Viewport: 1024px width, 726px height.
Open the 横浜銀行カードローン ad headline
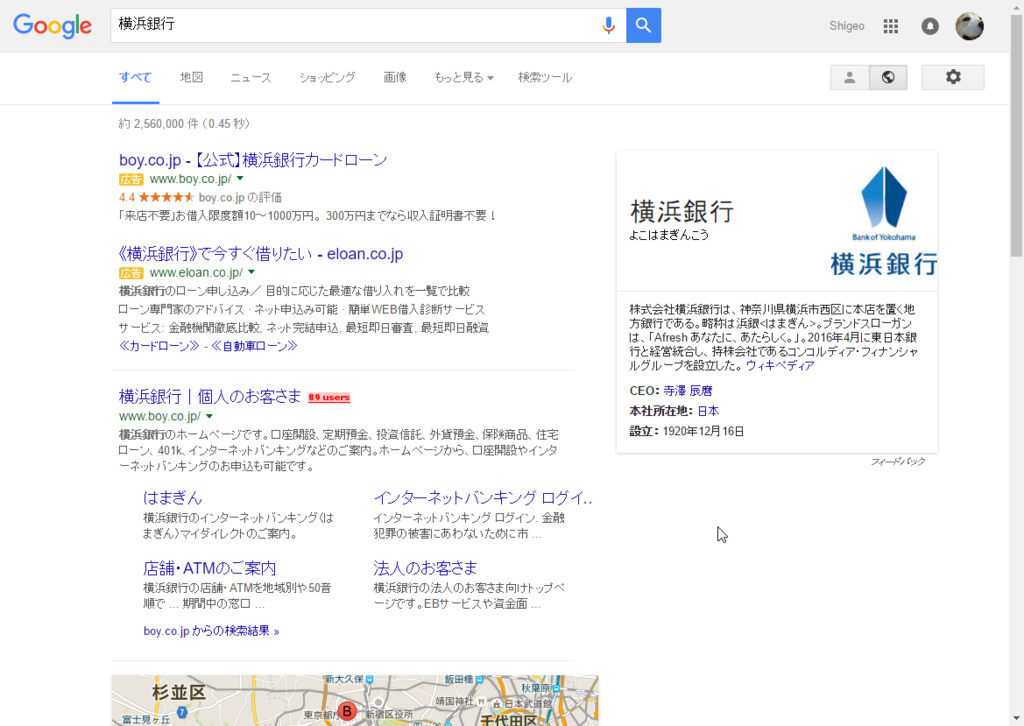[253, 160]
